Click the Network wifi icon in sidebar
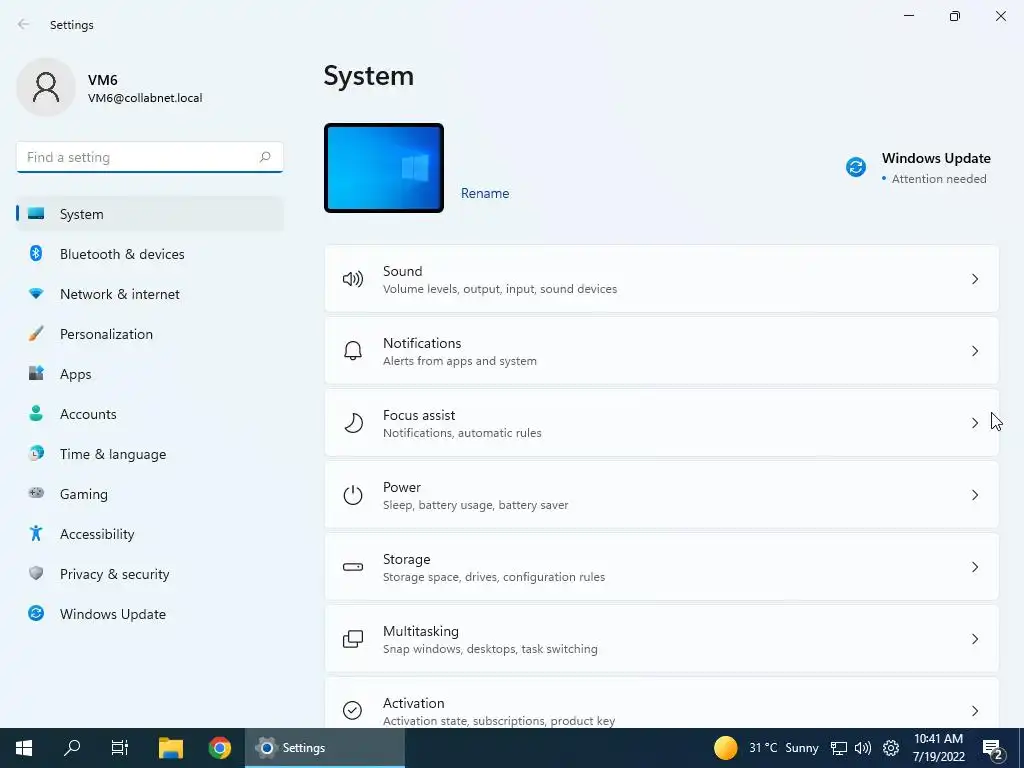The width and height of the screenshot is (1024, 768). pyautogui.click(x=36, y=294)
